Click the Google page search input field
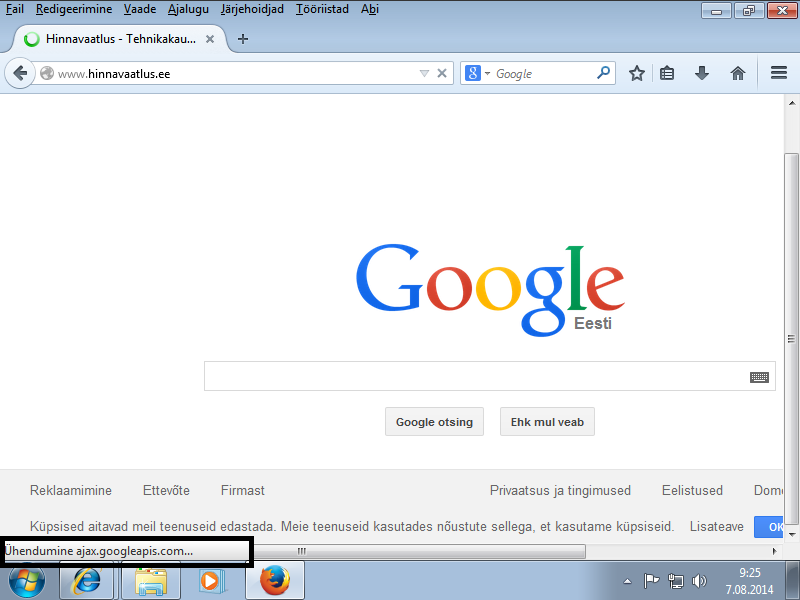 (490, 376)
